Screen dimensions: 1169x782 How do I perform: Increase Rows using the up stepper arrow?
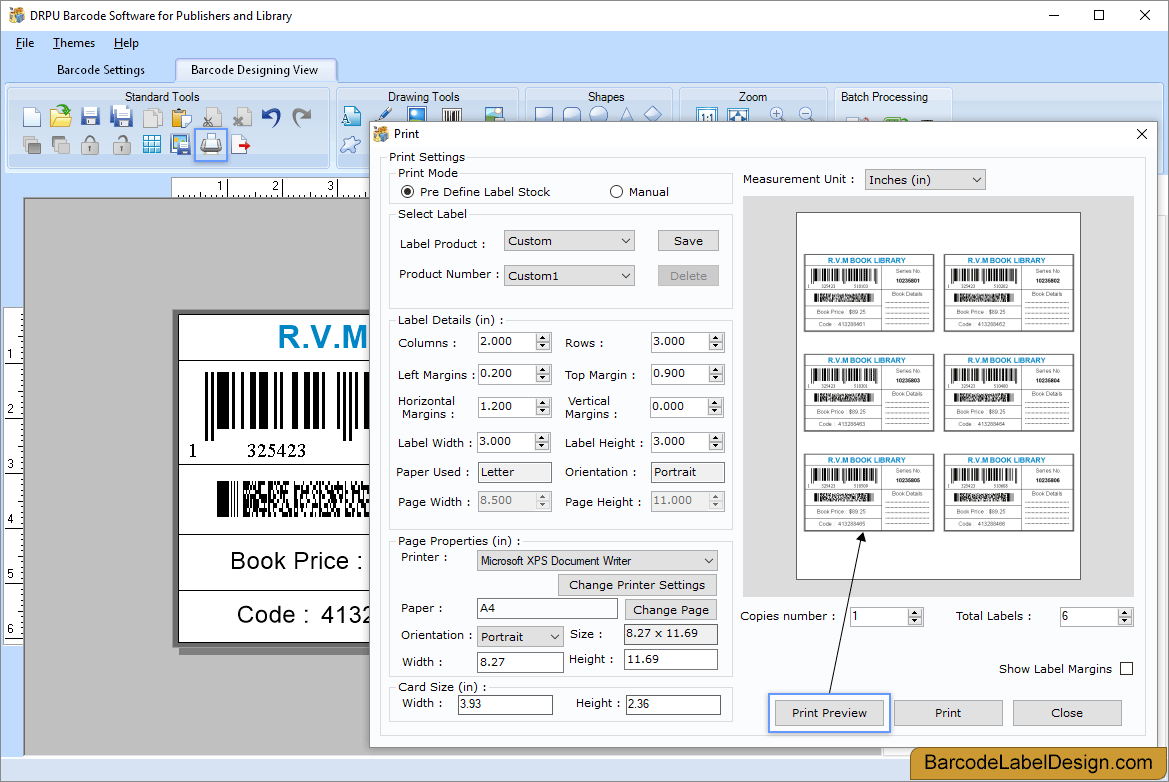coord(713,337)
